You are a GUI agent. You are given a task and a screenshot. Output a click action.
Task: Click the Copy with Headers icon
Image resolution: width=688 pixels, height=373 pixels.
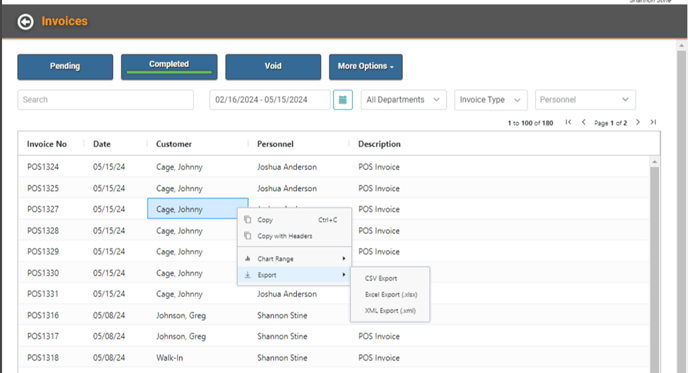click(247, 236)
